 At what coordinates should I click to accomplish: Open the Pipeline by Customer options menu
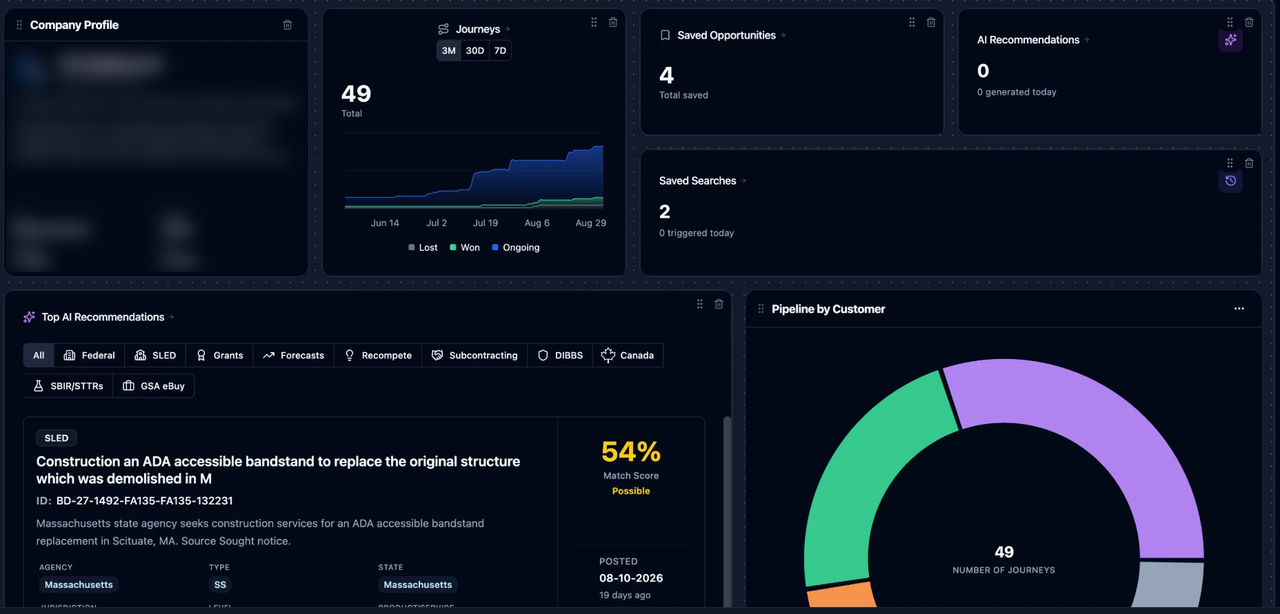pyautogui.click(x=1239, y=309)
